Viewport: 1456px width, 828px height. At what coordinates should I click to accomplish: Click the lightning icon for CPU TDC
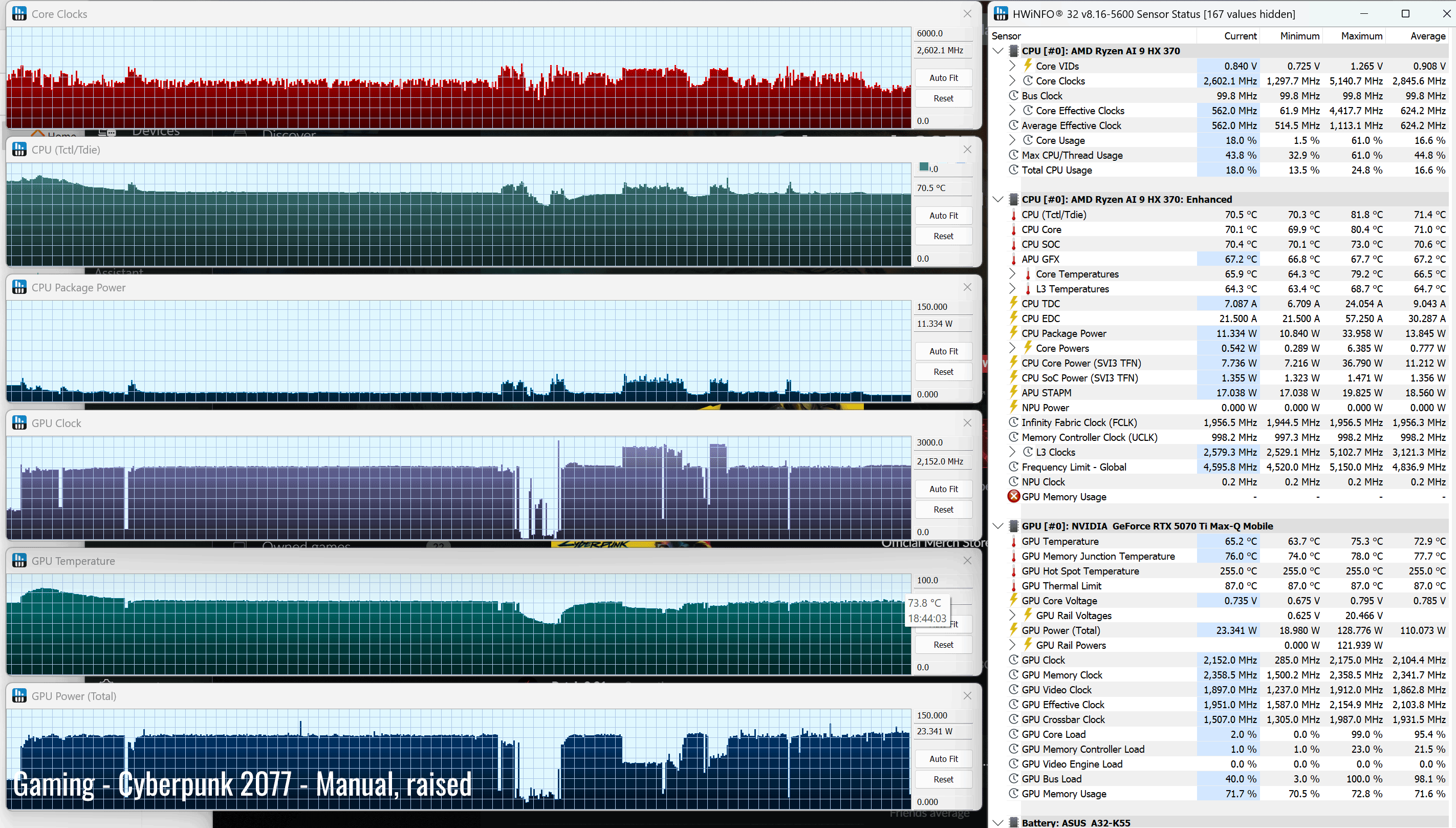click(1013, 303)
